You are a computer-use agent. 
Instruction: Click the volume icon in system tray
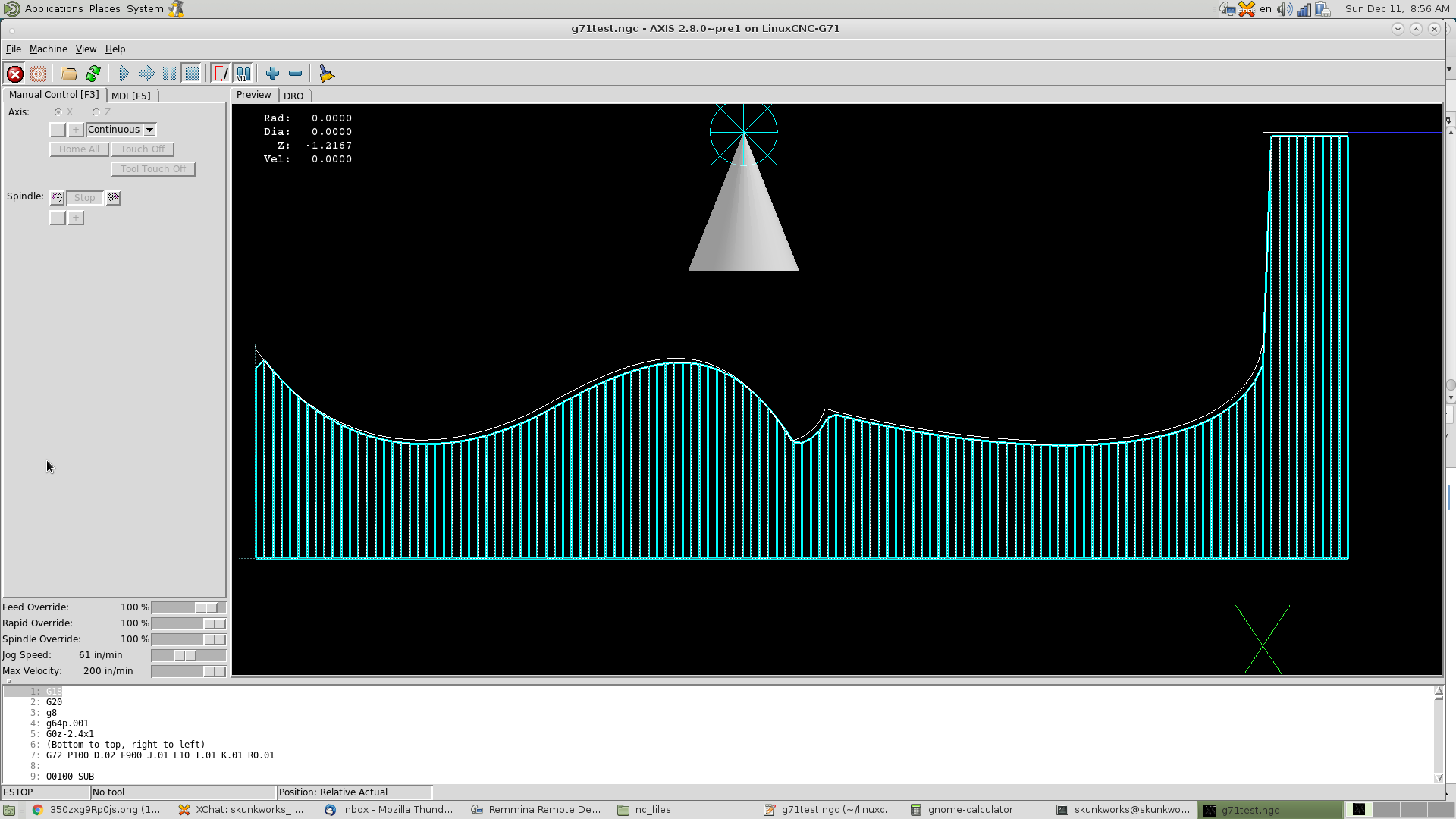1284,9
